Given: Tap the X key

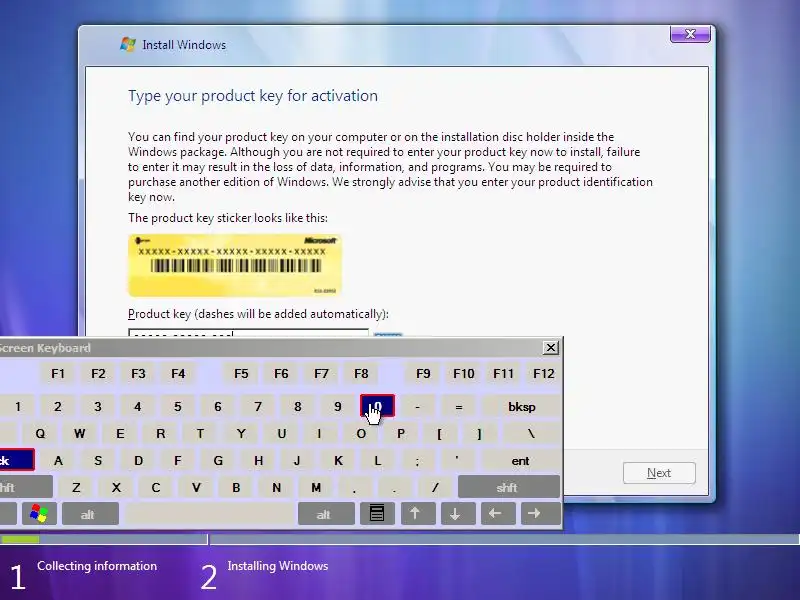Looking at the screenshot, I should click(116, 487).
